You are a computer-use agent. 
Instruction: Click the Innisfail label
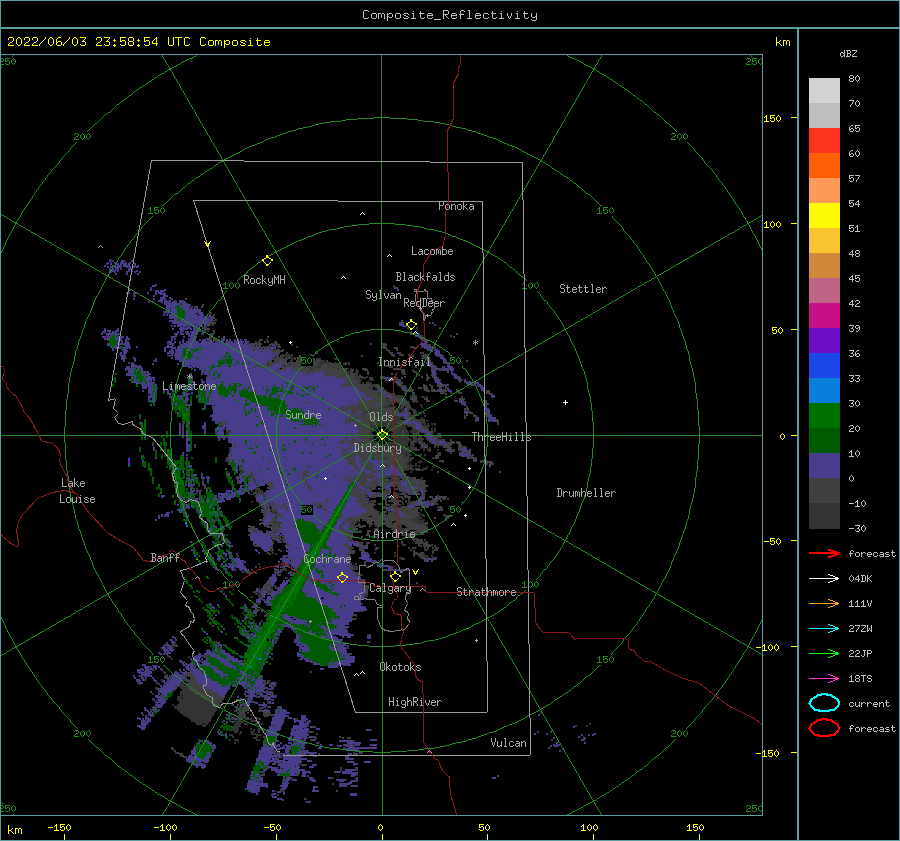(404, 362)
